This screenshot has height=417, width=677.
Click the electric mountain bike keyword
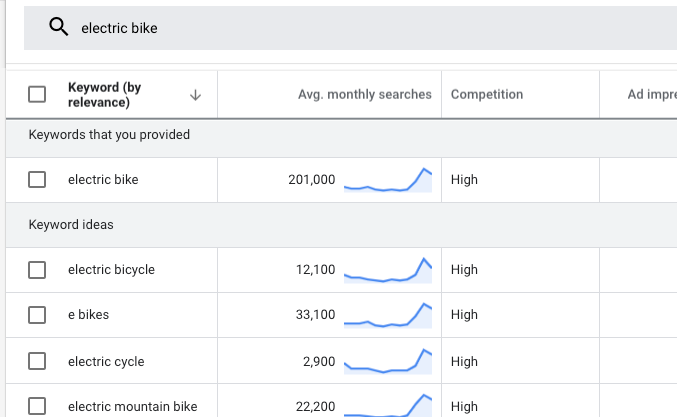132,407
